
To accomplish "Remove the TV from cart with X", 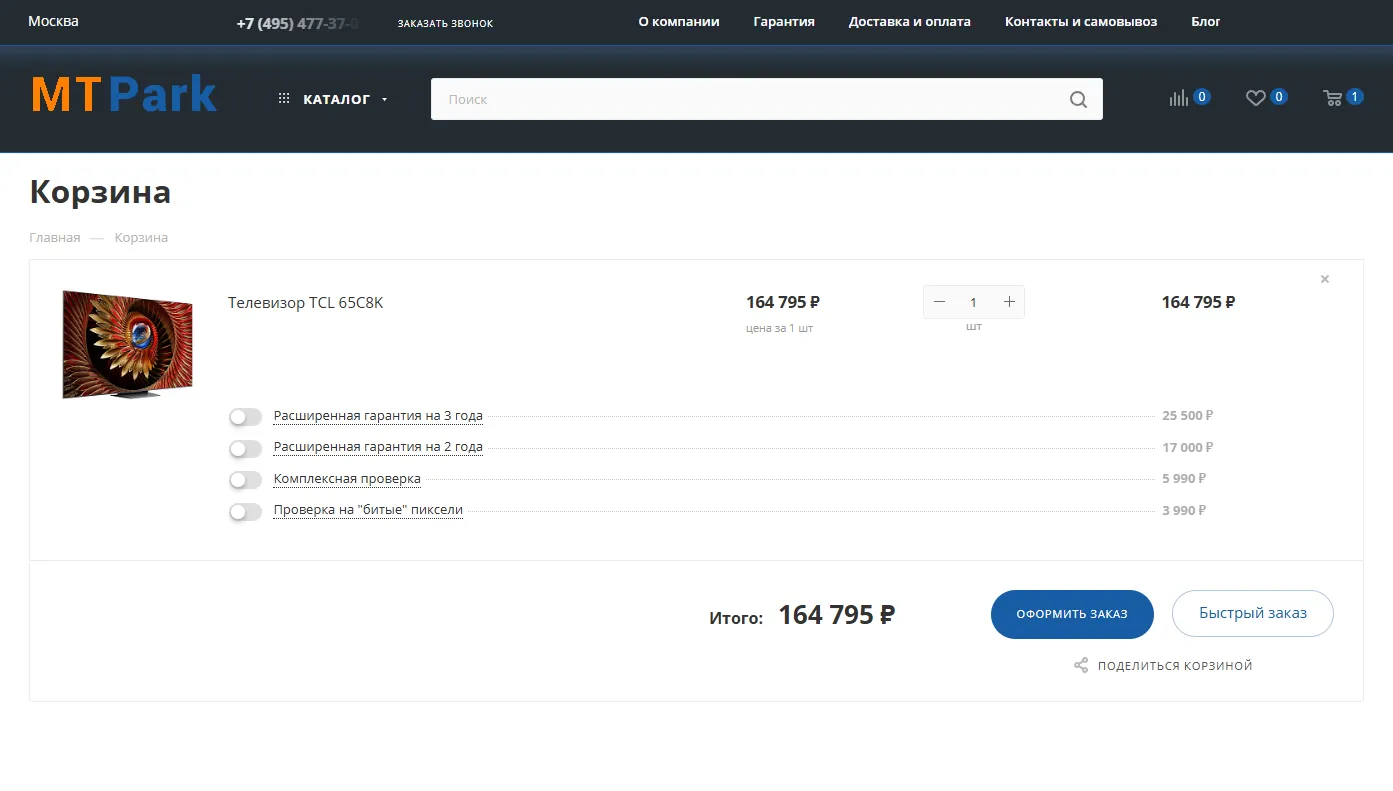I will (1325, 279).
